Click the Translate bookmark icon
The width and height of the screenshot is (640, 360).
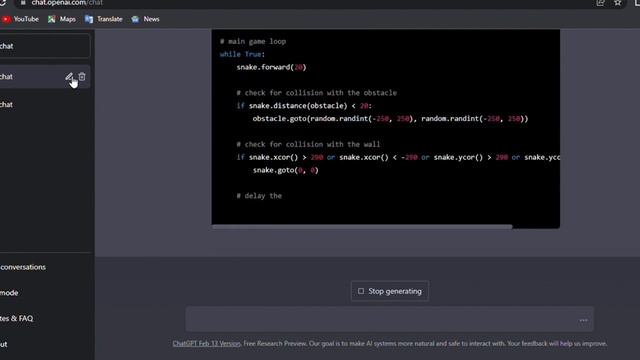tap(89, 19)
